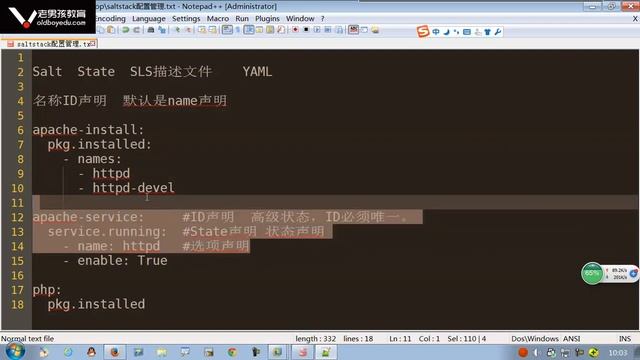The width and height of the screenshot is (640, 360).
Task: Click the Copy toolbar icon
Action: (101, 30)
